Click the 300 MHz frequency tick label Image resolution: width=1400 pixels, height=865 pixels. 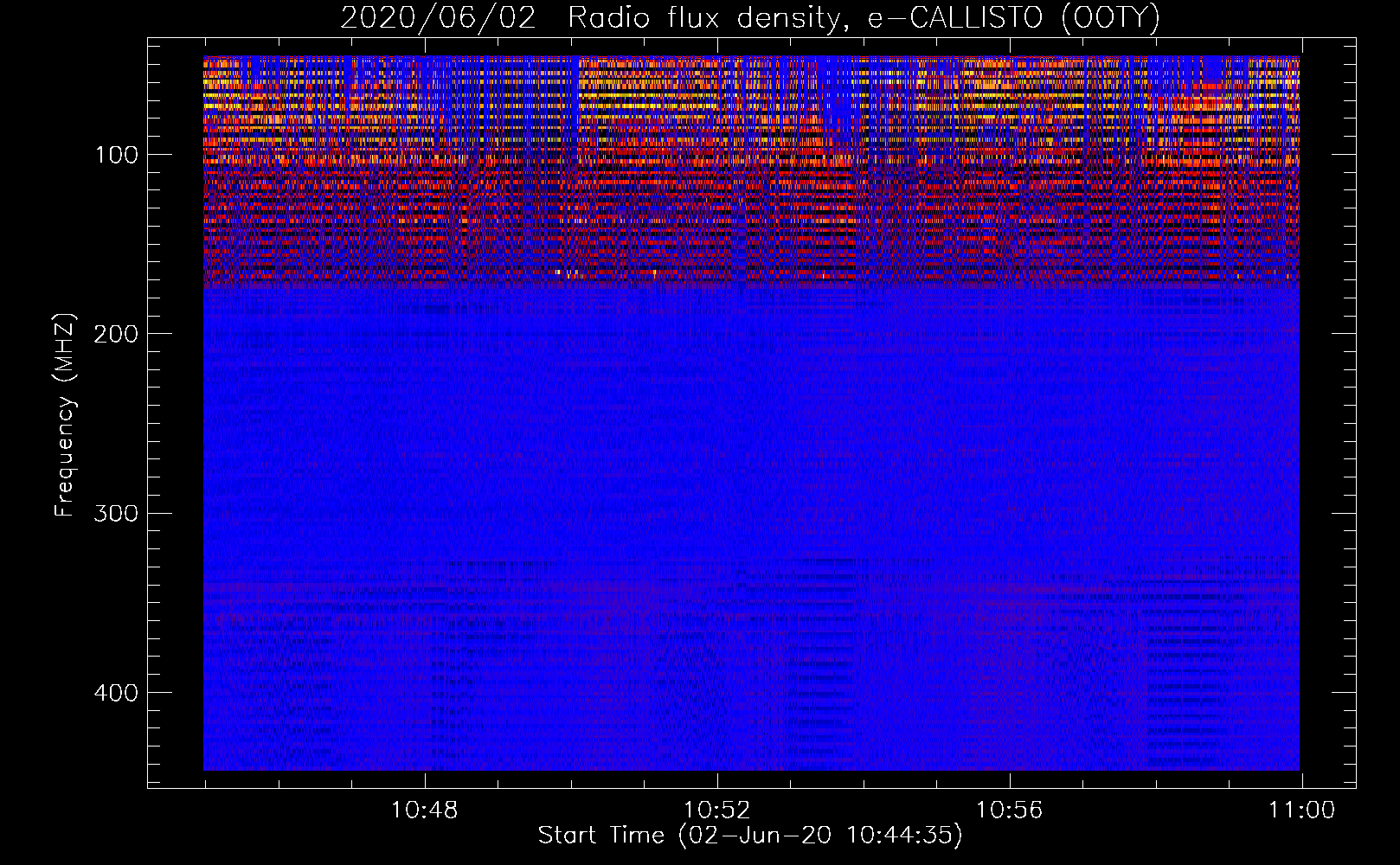[x=117, y=514]
